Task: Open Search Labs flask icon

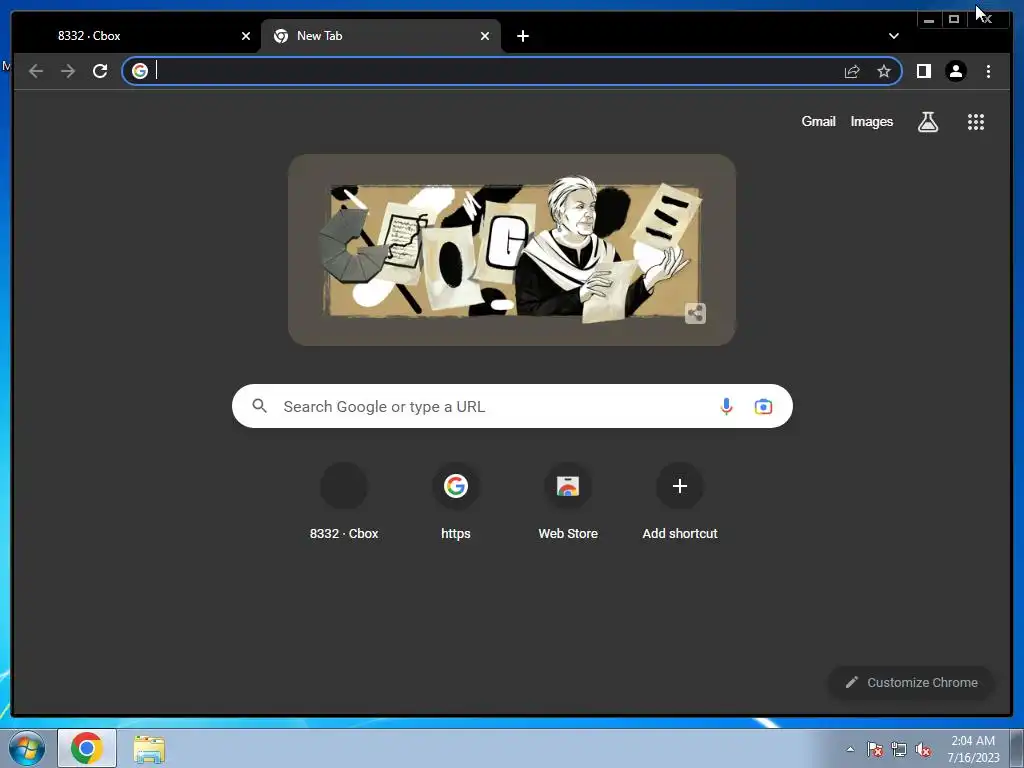Action: click(927, 121)
